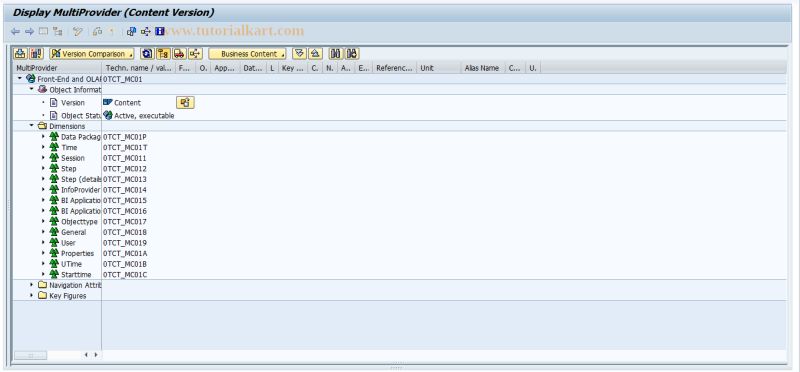800x372 pixels.
Task: Click the Object Status document icon
Action: click(x=54, y=115)
